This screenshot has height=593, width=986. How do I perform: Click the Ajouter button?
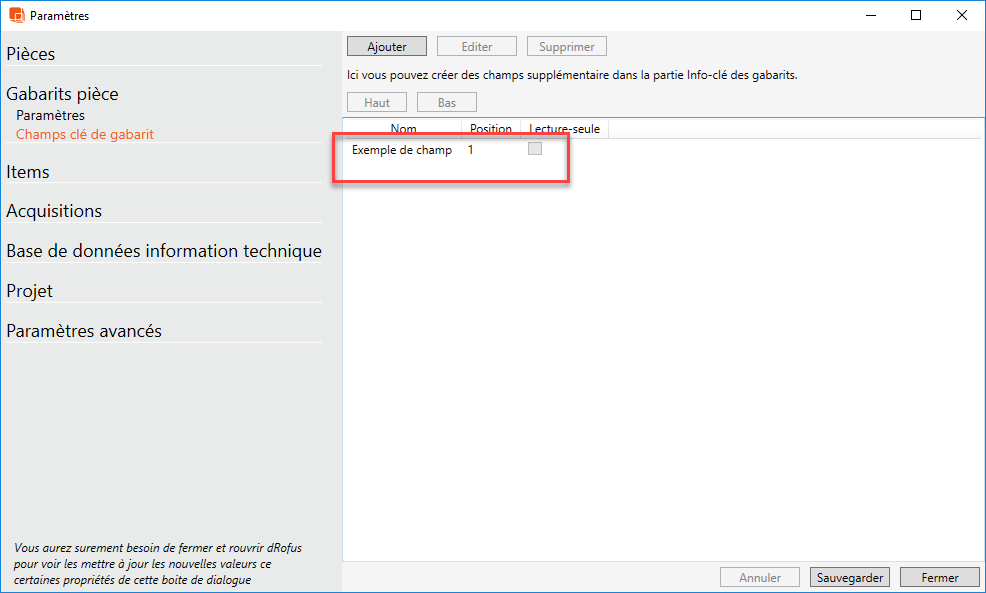tap(387, 47)
